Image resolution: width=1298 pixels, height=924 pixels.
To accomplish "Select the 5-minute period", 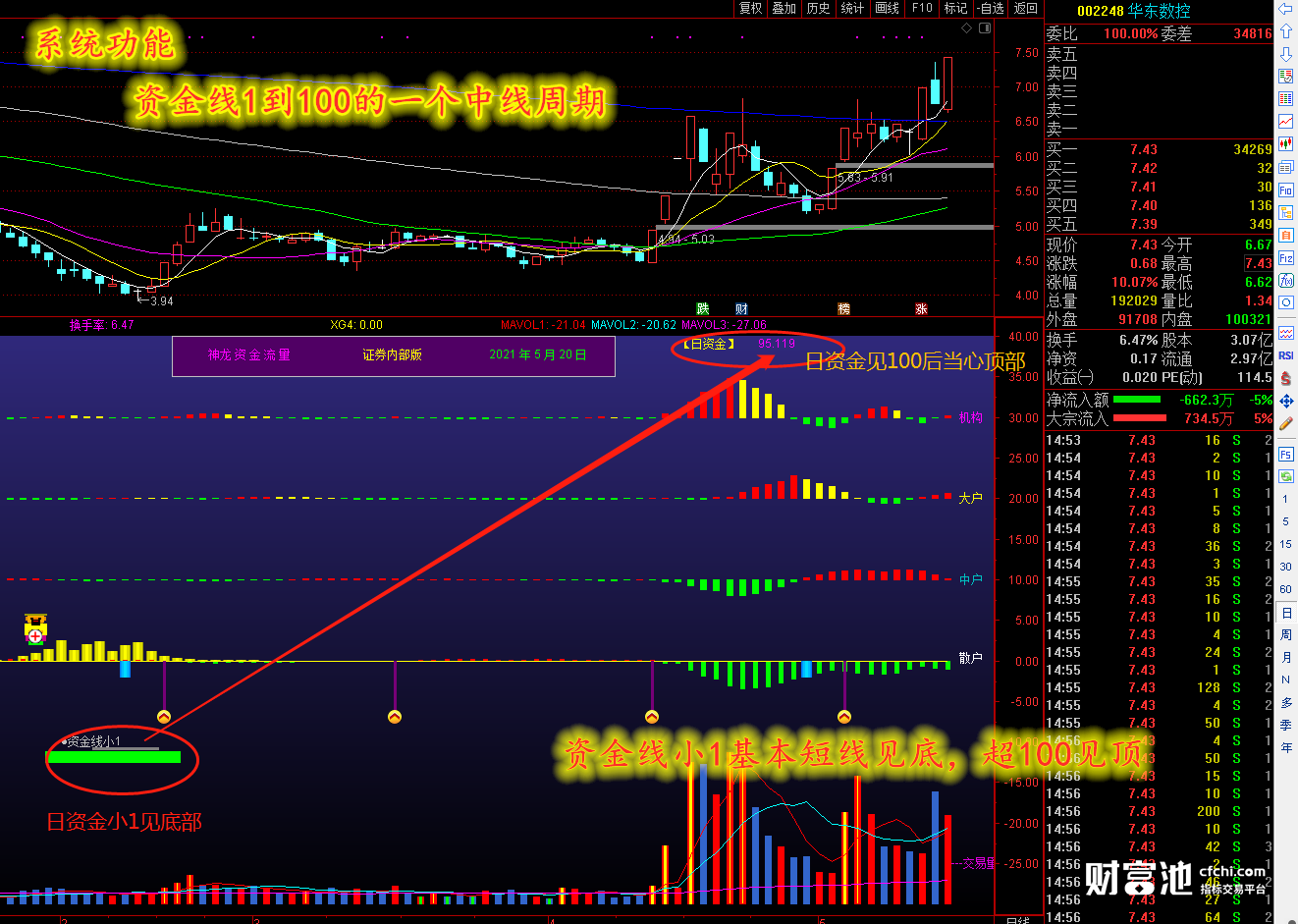I will pyautogui.click(x=1285, y=521).
